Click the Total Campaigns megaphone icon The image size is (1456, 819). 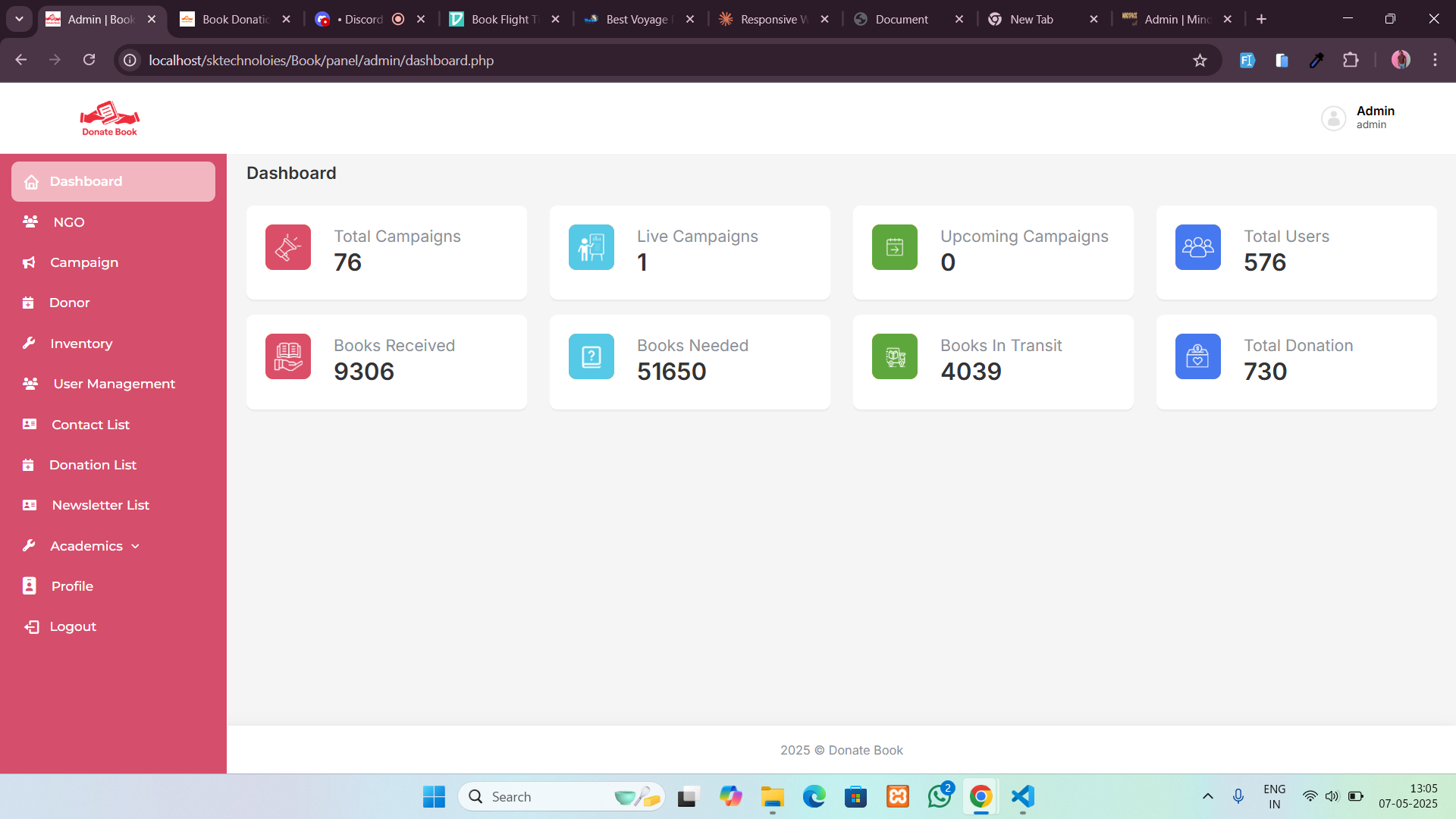click(x=288, y=247)
